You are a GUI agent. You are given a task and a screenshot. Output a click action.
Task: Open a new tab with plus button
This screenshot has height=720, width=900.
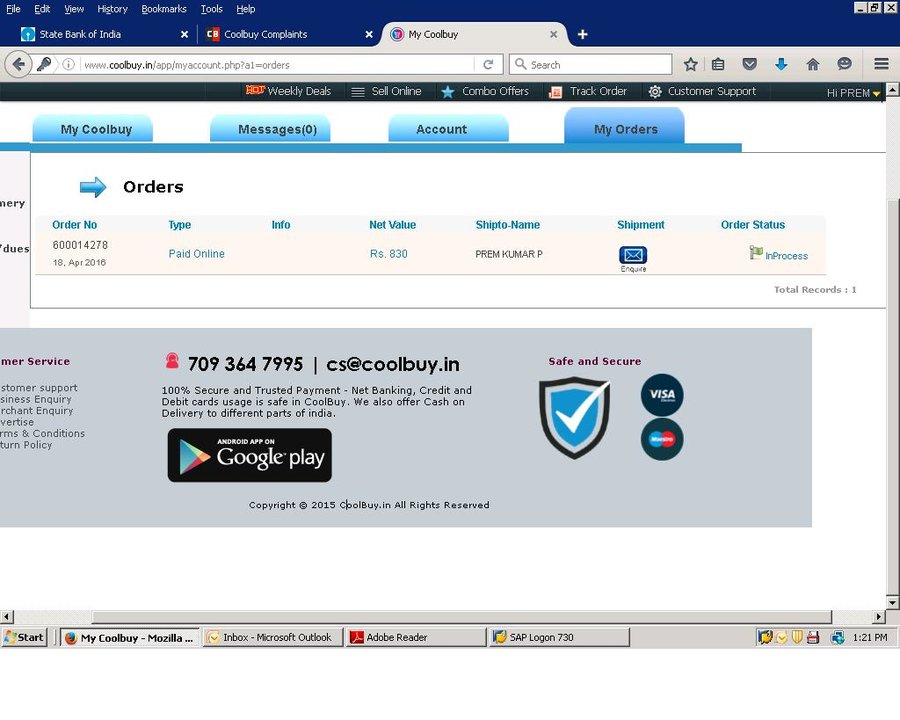point(583,34)
